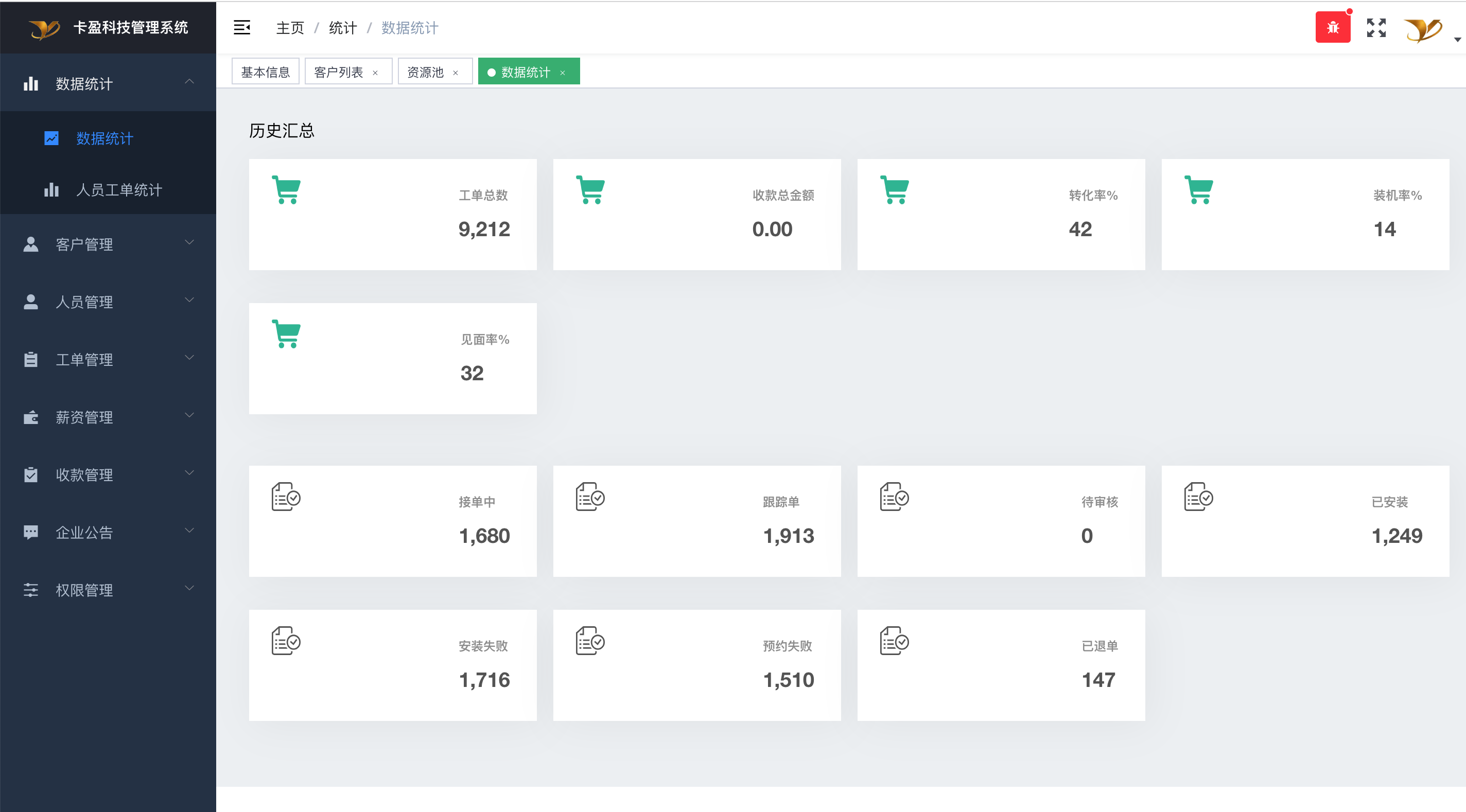Viewport: 1466px width, 812px height.
Task: Open the 人员工单统计 submenu item
Action: tap(108, 189)
